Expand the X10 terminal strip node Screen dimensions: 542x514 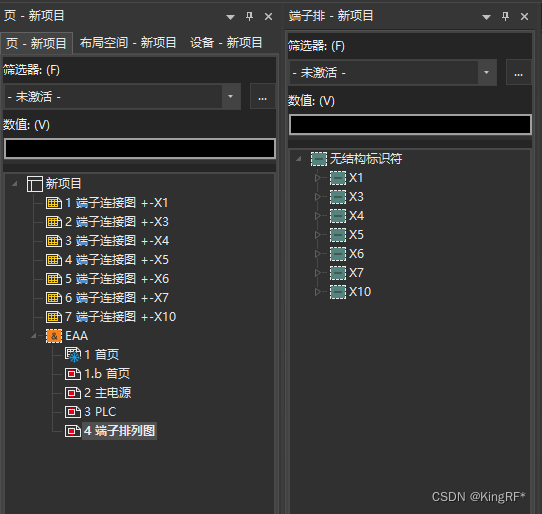(317, 292)
